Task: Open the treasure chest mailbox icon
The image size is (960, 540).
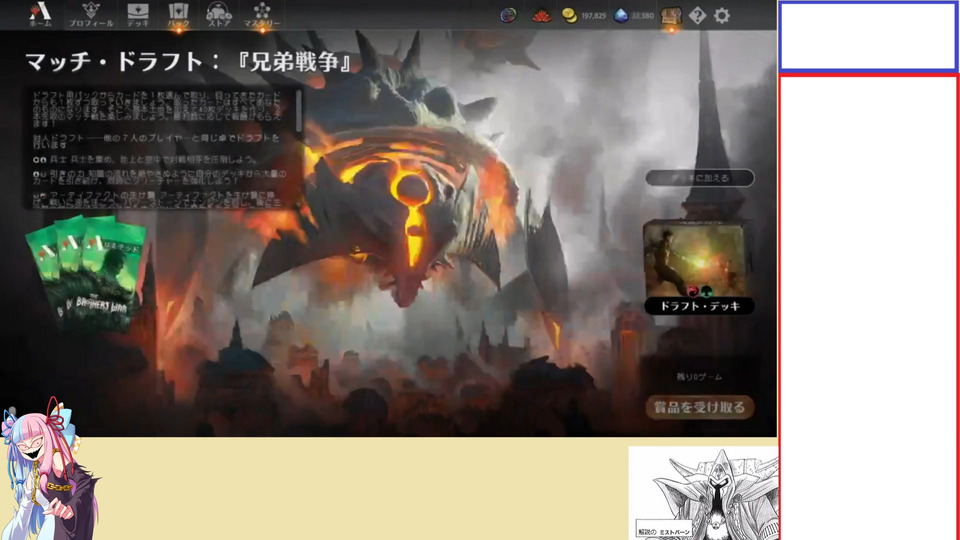Action: pos(672,15)
